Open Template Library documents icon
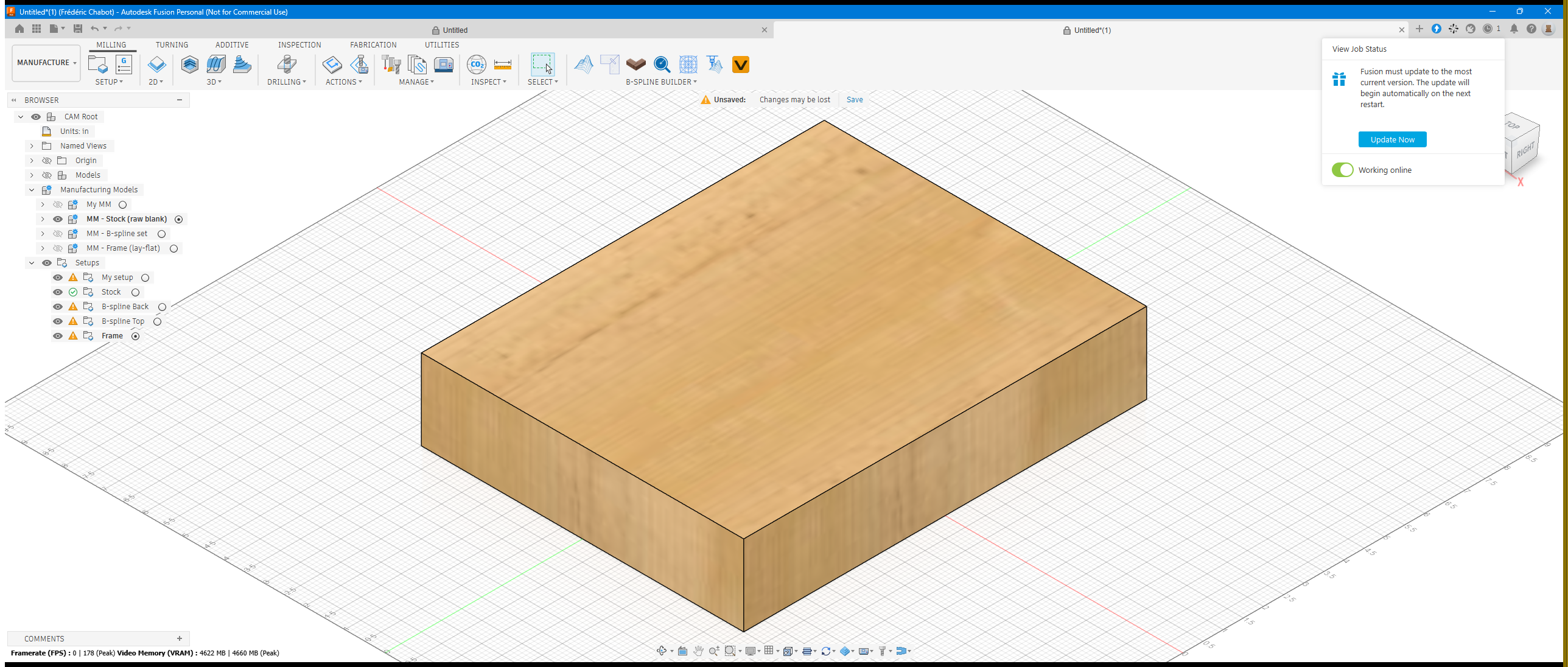The width and height of the screenshot is (1568, 667). coord(417,64)
